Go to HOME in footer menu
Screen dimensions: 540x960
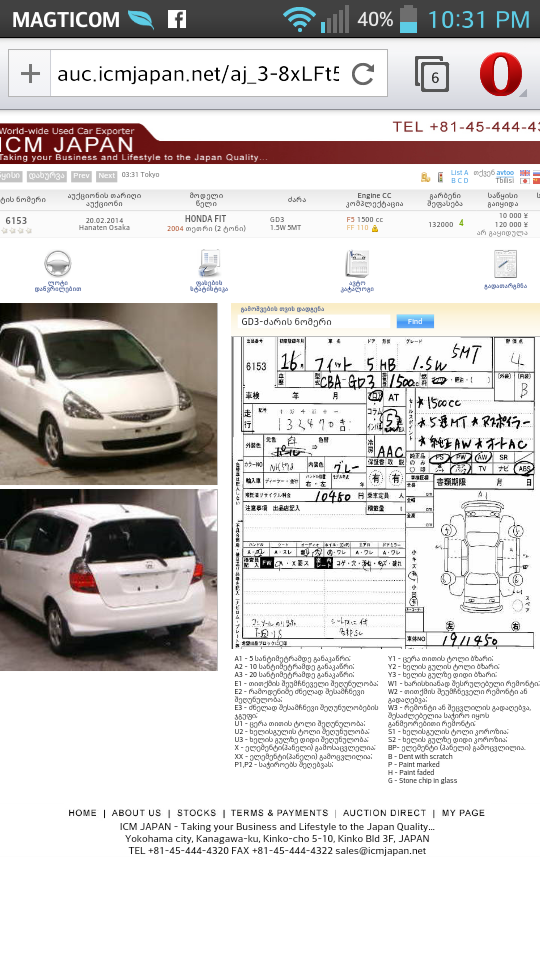(x=83, y=813)
